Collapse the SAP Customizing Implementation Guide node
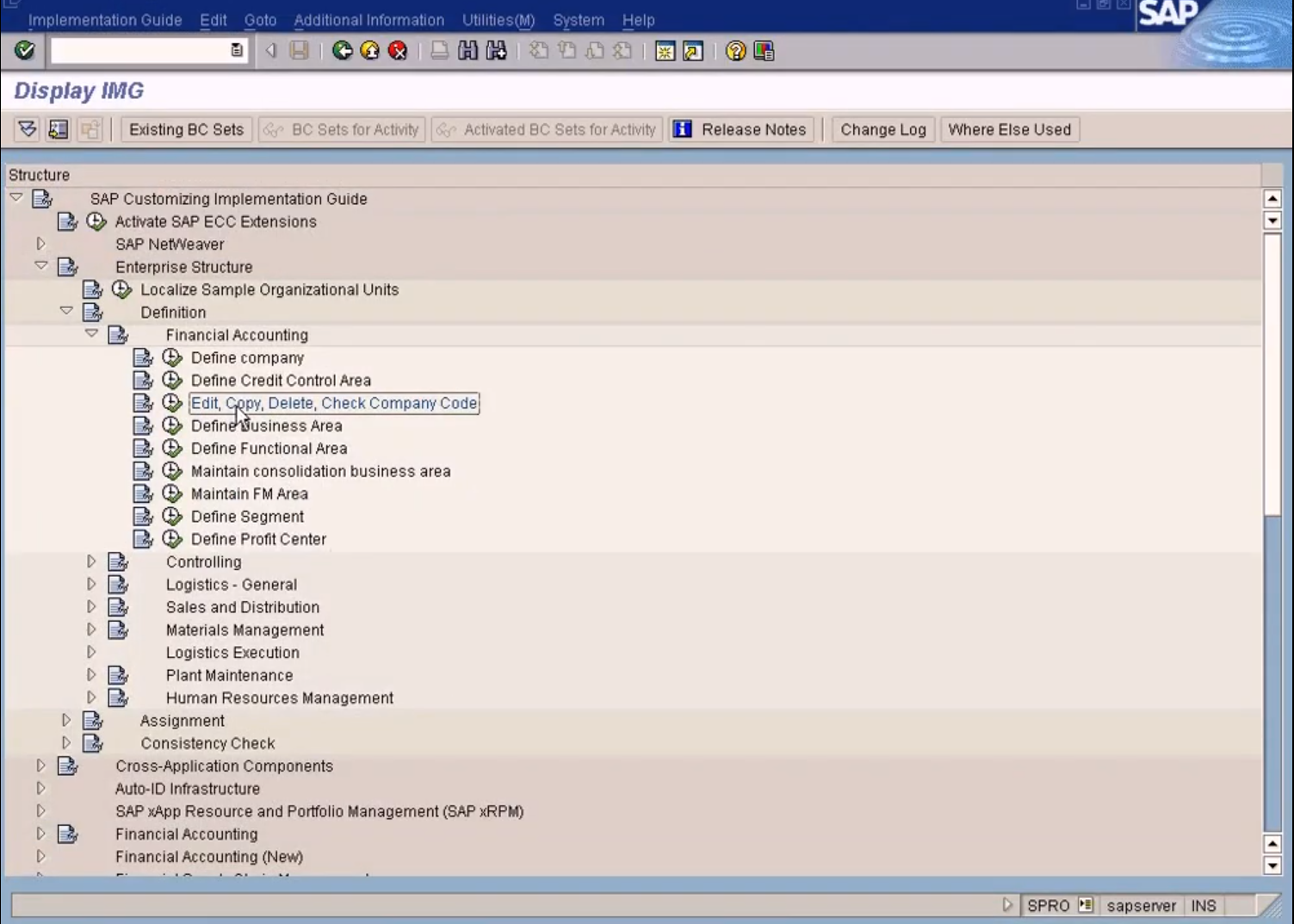Viewport: 1294px width, 924px height. [15, 197]
